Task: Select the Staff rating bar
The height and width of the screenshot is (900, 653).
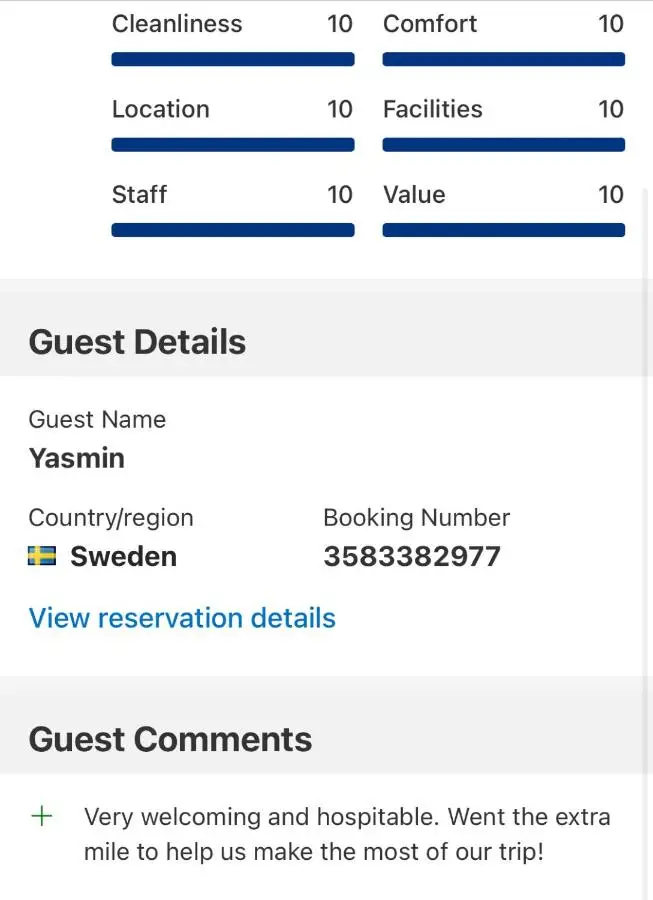Action: coord(233,230)
